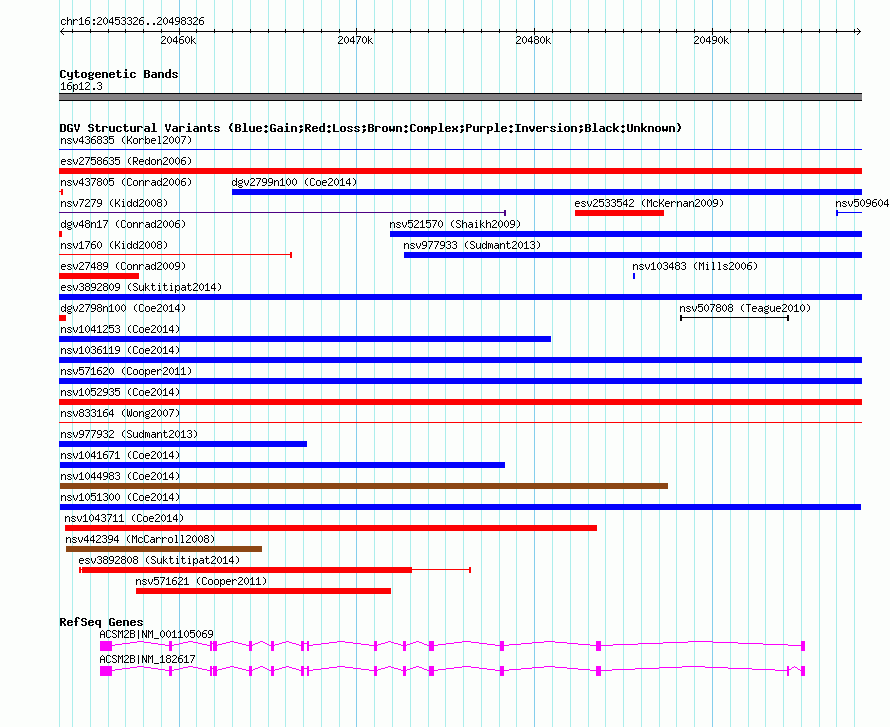Click the Cytogenetic Bands track title
Image resolution: width=890 pixels, height=727 pixels.
119,74
